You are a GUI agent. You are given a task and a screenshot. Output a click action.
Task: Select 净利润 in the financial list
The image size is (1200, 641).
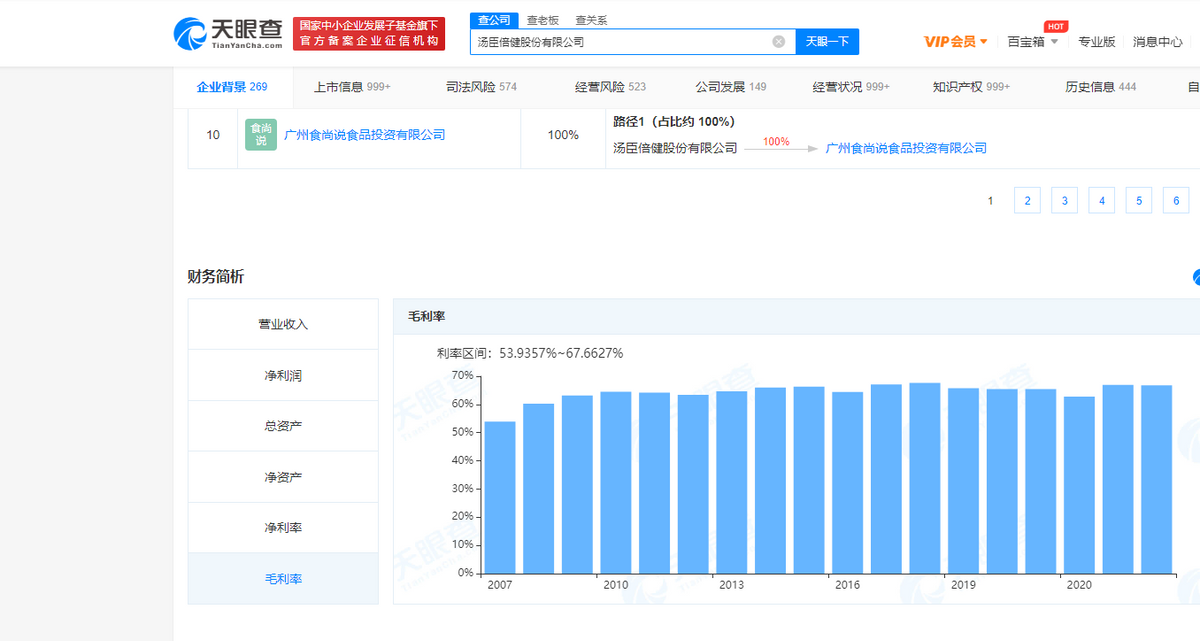pyautogui.click(x=283, y=376)
